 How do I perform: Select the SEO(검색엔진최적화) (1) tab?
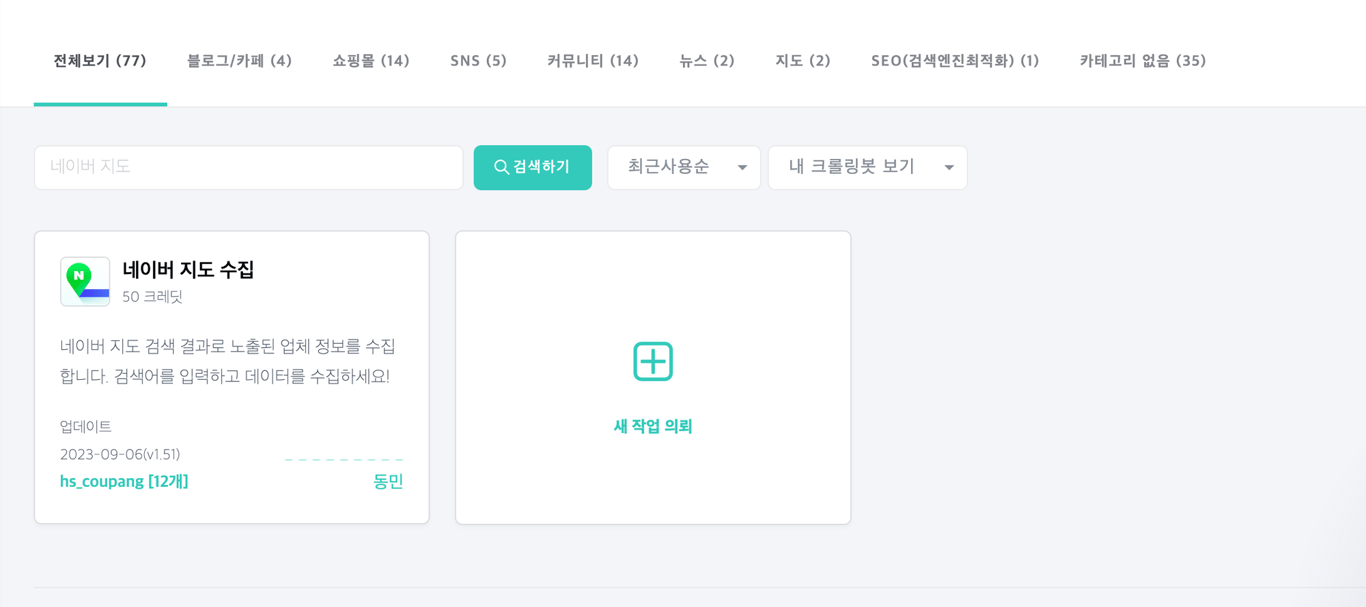click(955, 61)
